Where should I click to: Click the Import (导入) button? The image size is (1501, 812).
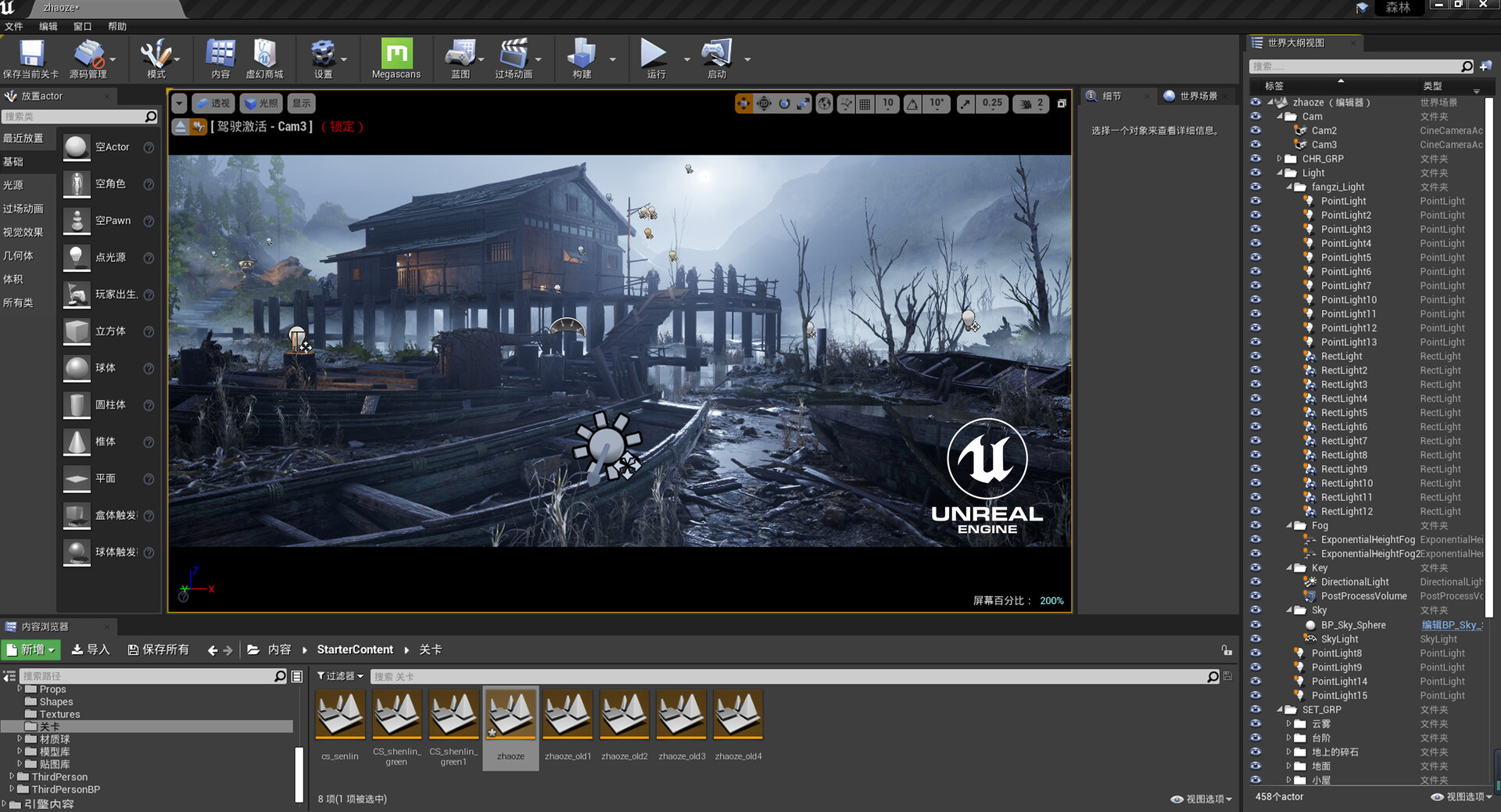90,649
